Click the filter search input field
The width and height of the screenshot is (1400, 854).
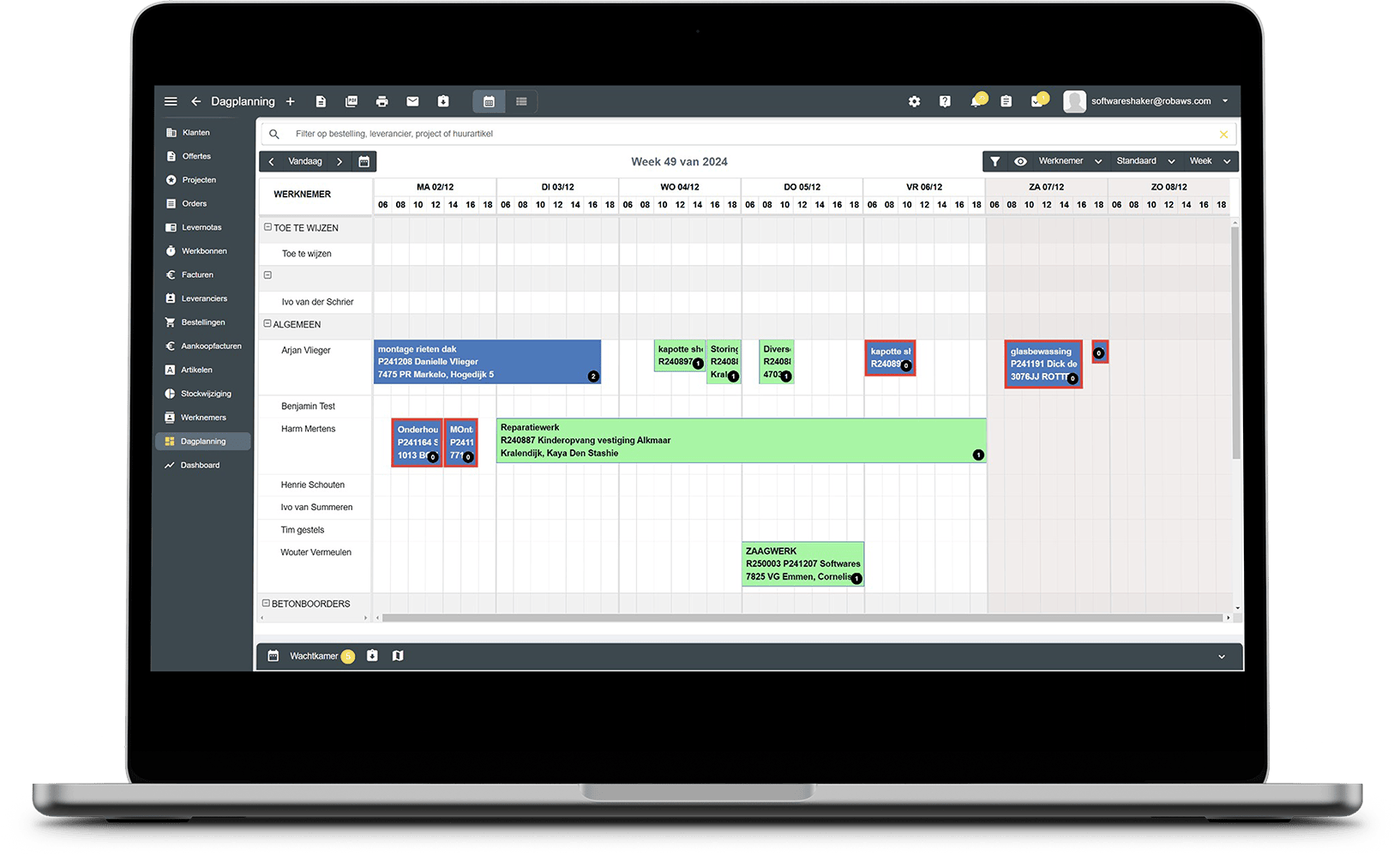click(x=746, y=134)
